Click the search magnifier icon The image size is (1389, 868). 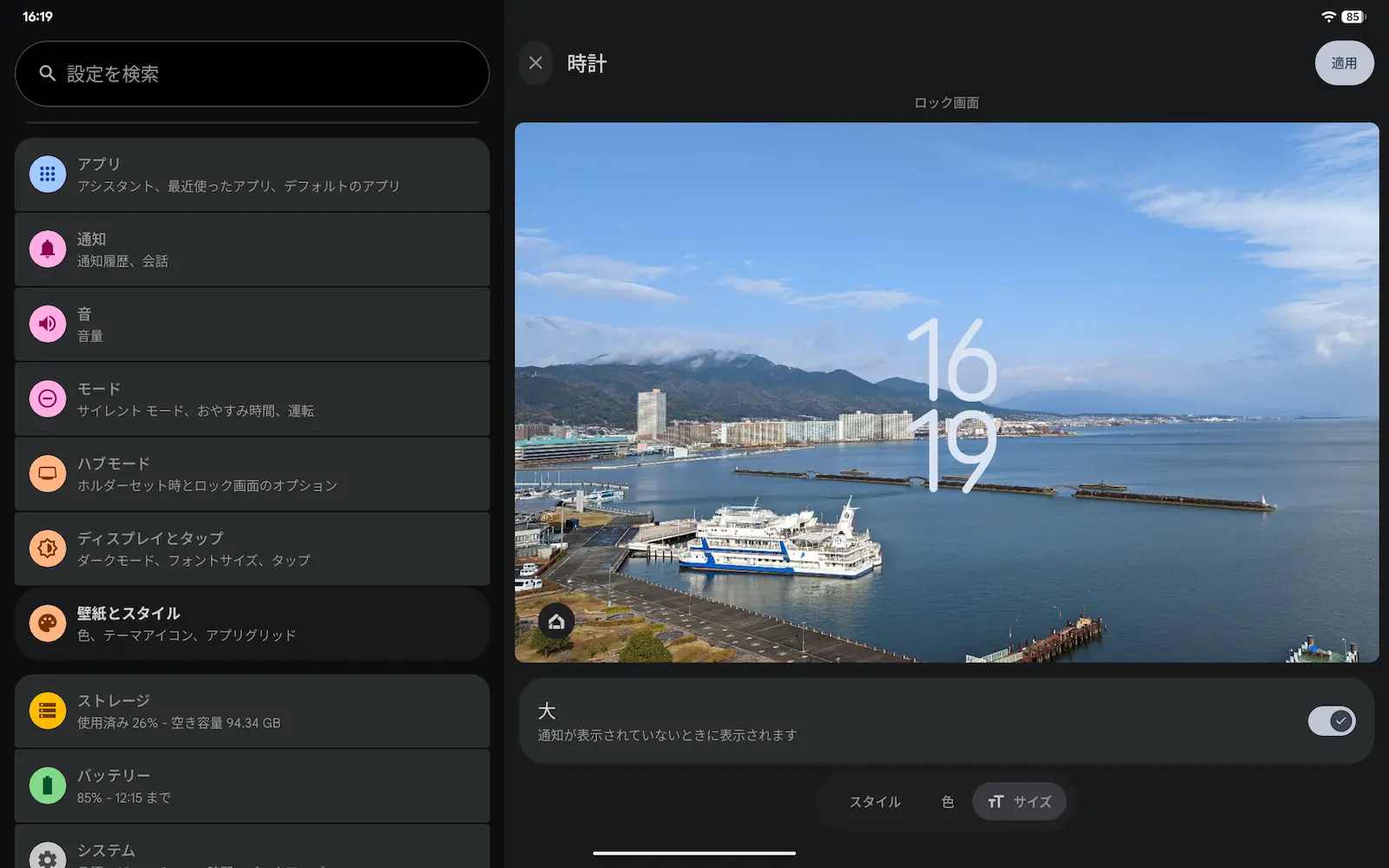point(48,74)
